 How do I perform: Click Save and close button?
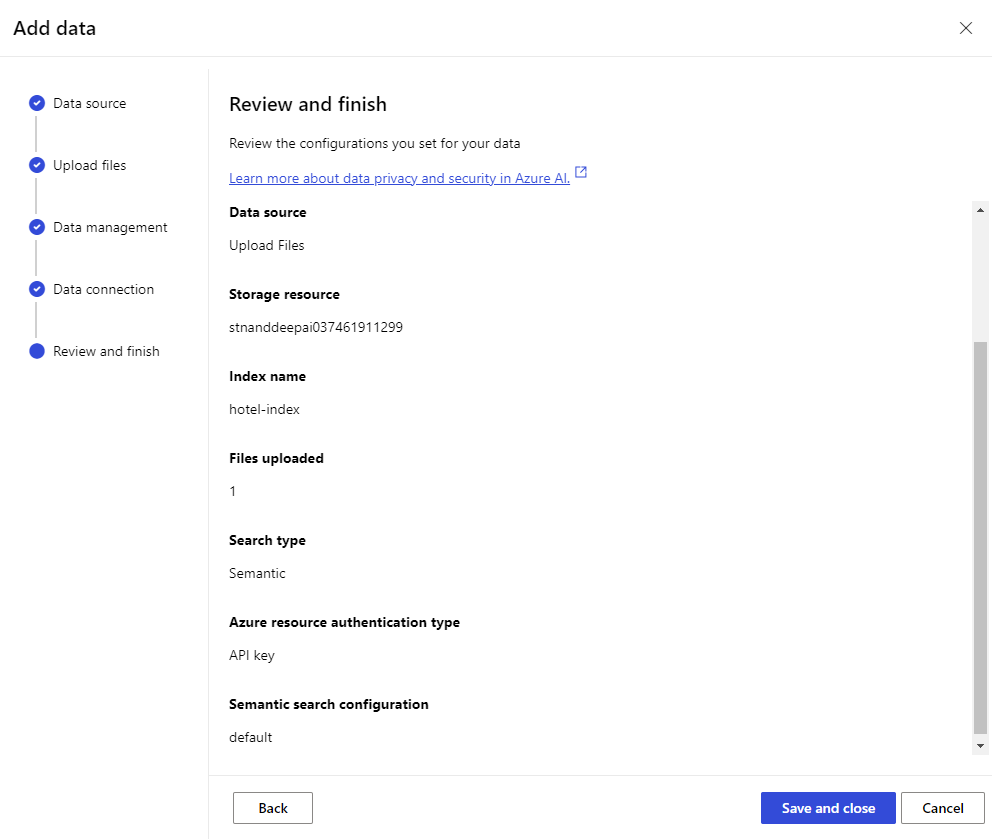[828, 808]
